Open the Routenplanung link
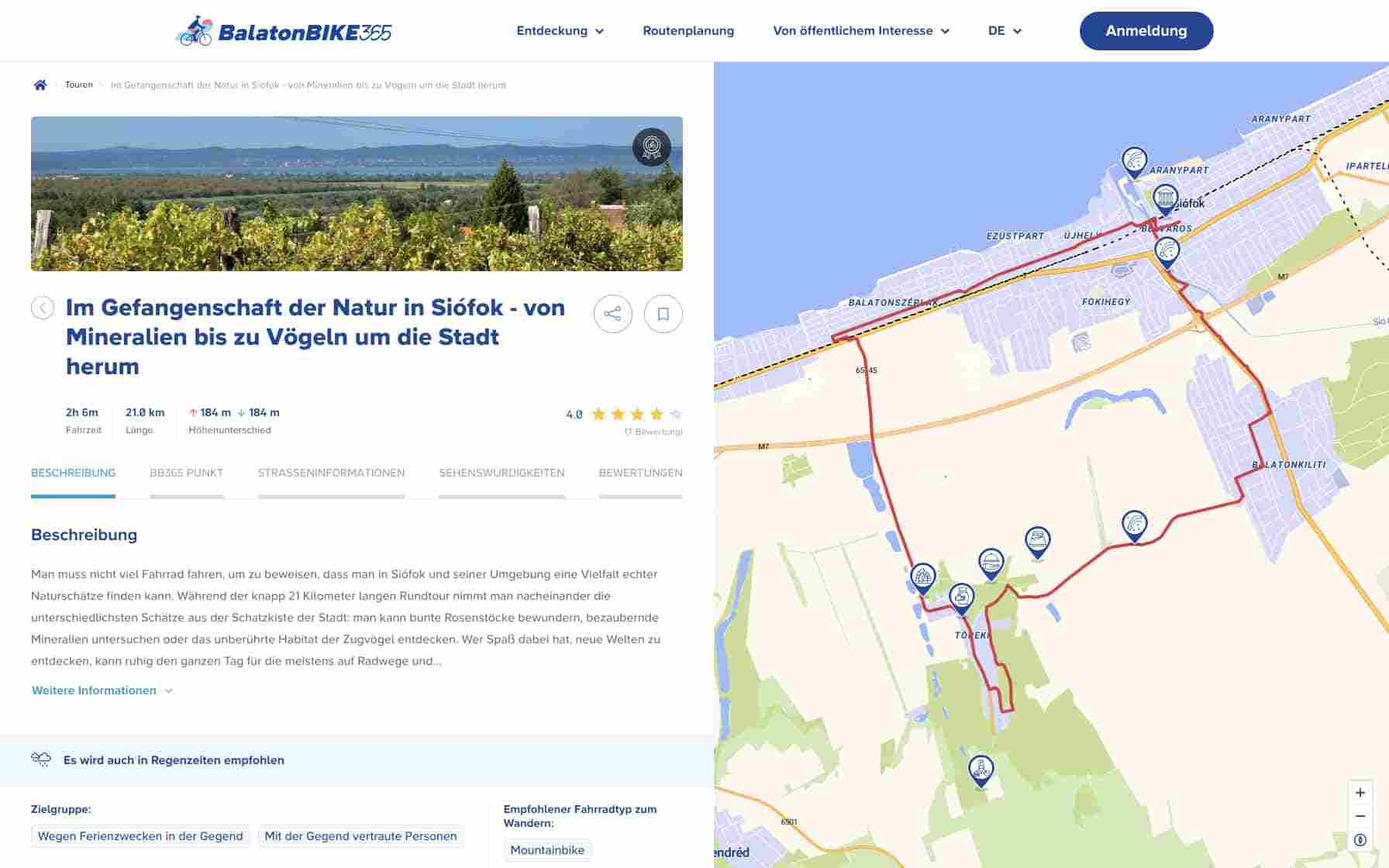 pos(688,31)
